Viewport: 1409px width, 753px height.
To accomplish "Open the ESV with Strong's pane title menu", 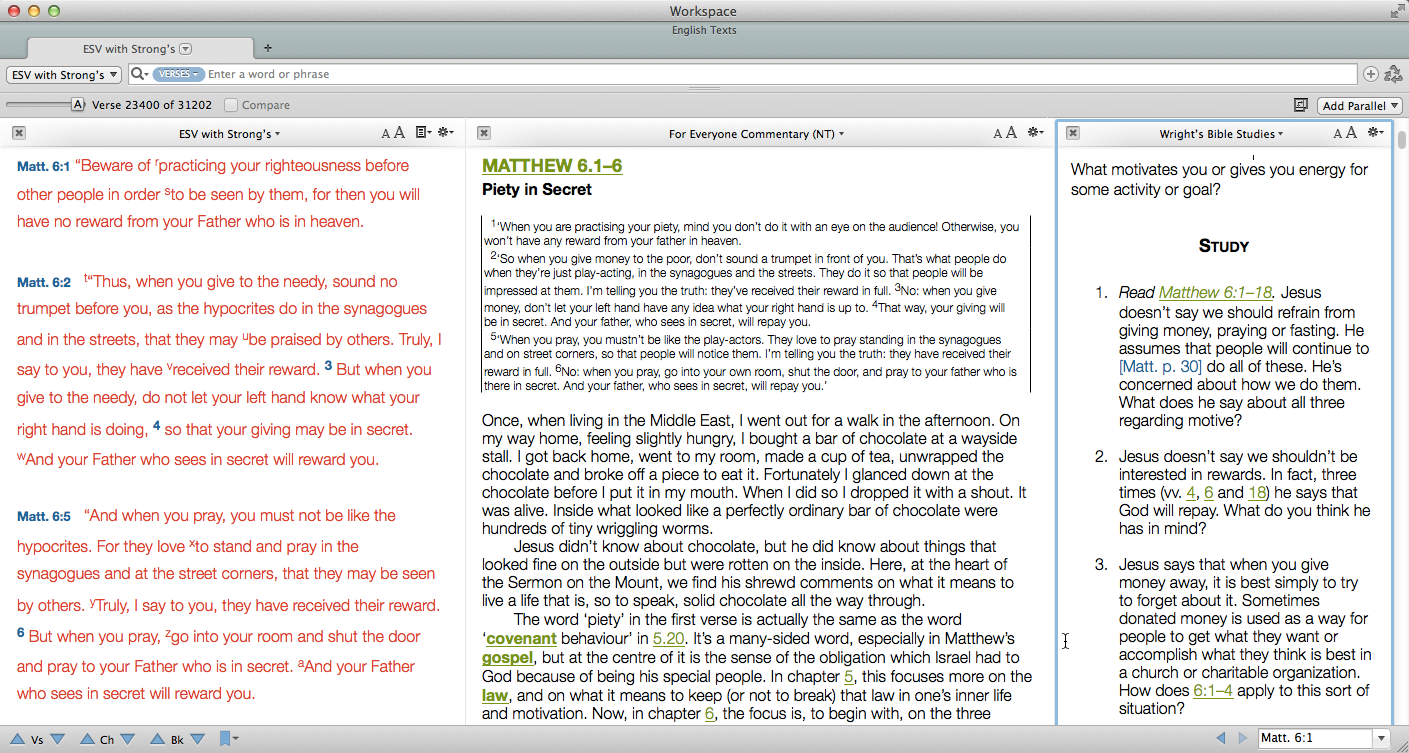I will coord(229,133).
